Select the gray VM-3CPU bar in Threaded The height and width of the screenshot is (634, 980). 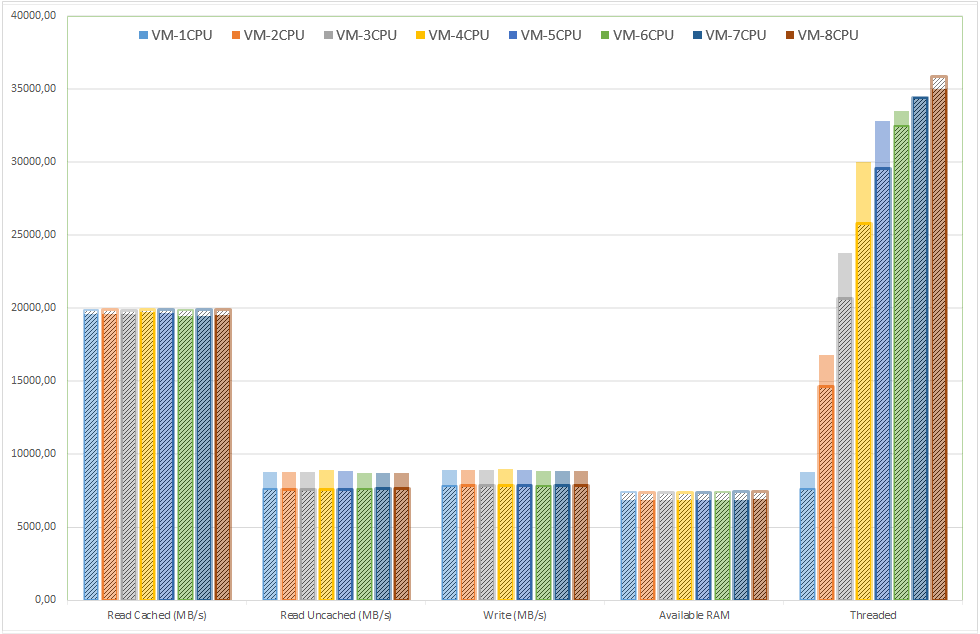coord(845,427)
